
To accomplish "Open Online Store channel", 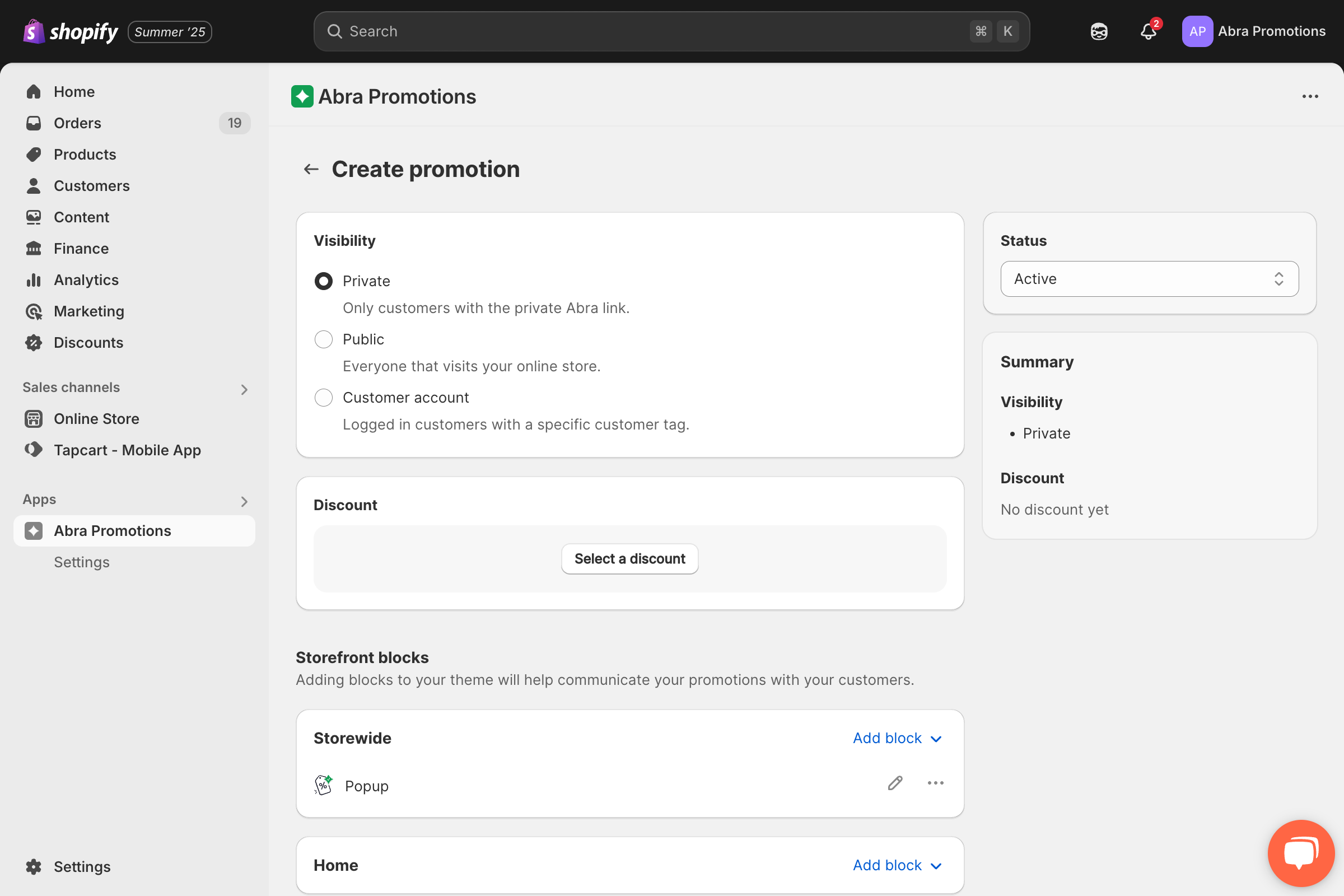I will tap(134, 419).
